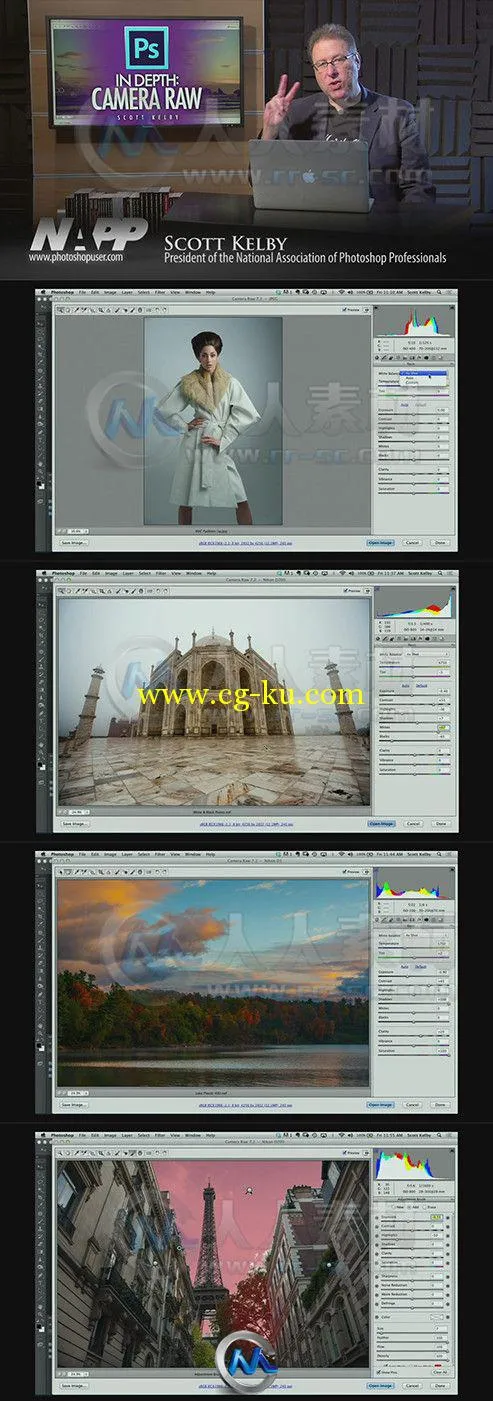The width and height of the screenshot is (493, 1401).
Task: Open Tone Curve panel tab in Taj Mahal window
Action: pyautogui.click(x=385, y=638)
